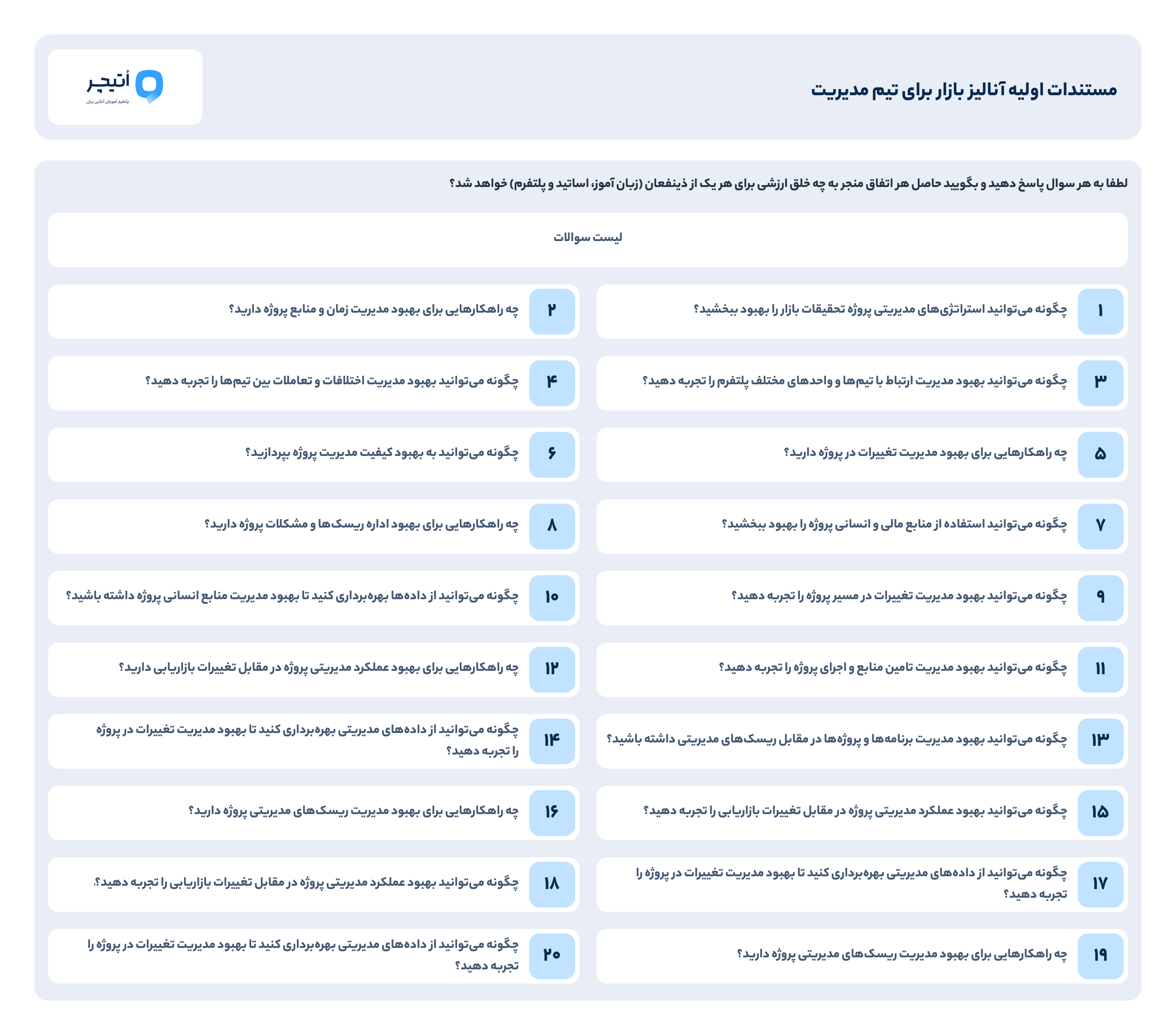Select question about اداره ریسک‌ها و مشکلات پروژه
The width and height of the screenshot is (1176, 1035).
click(361, 524)
